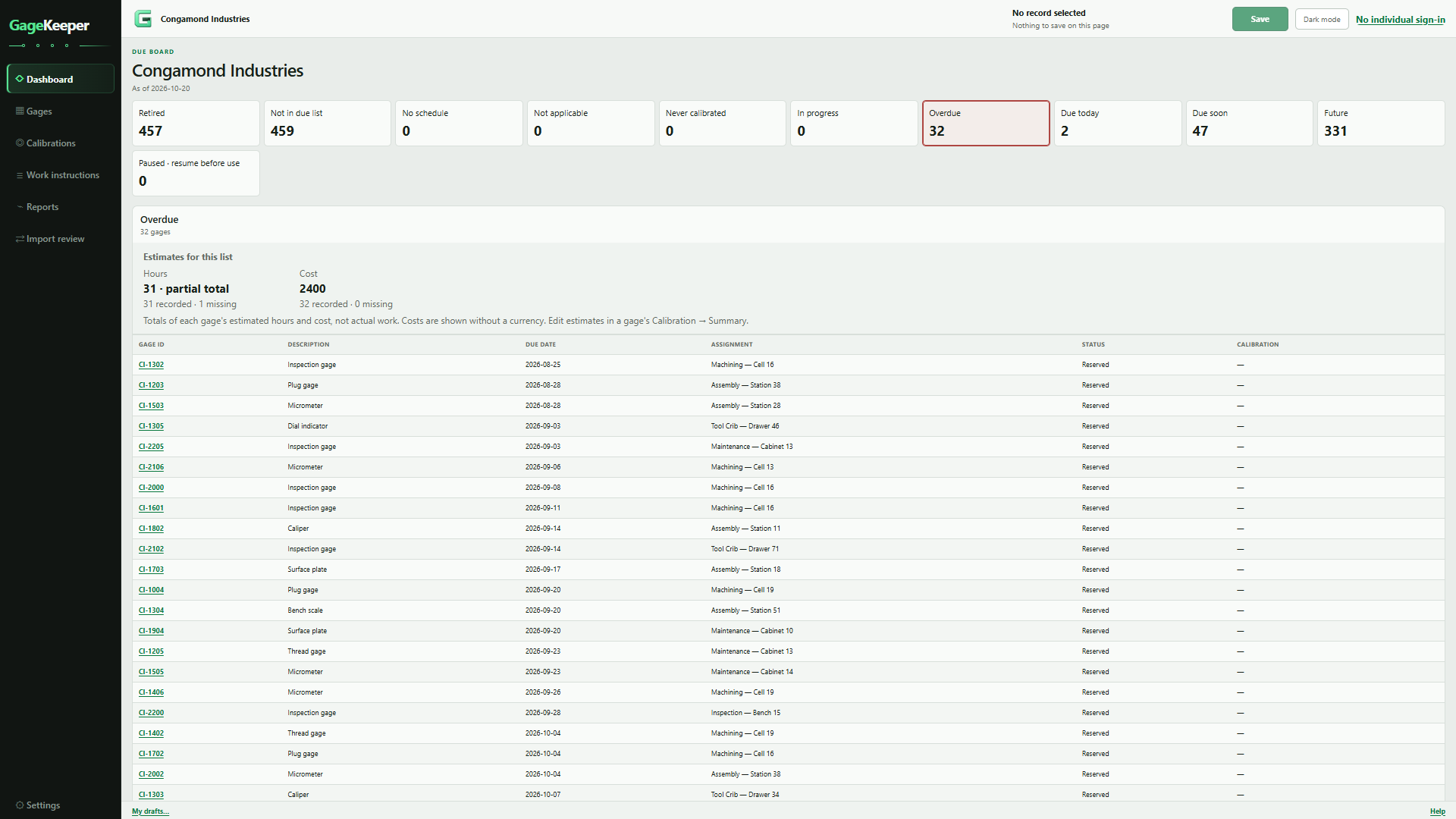1456x819 pixels.
Task: Click the Settings gear icon
Action: [20, 805]
